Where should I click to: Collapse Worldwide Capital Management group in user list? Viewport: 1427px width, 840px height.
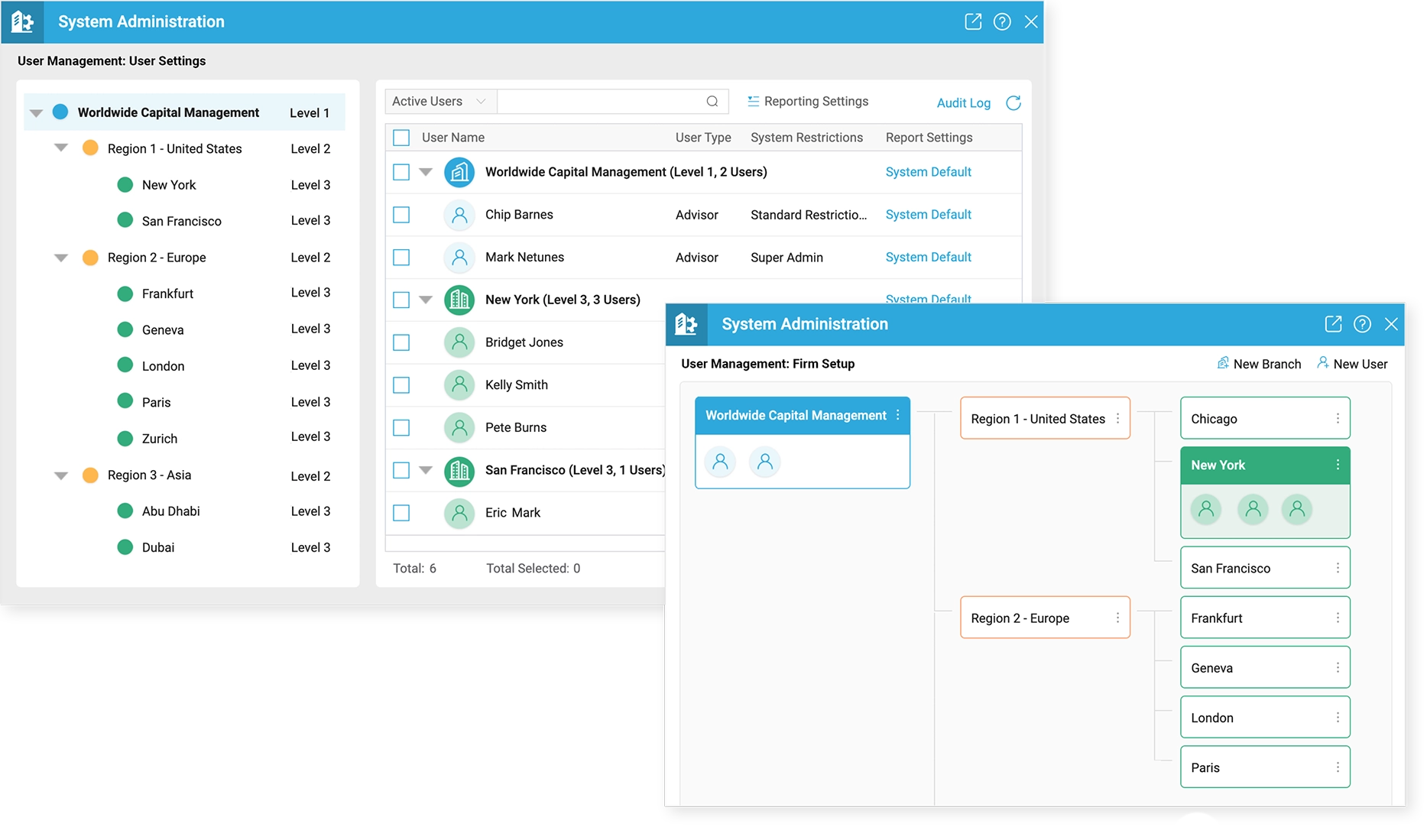coord(426,172)
